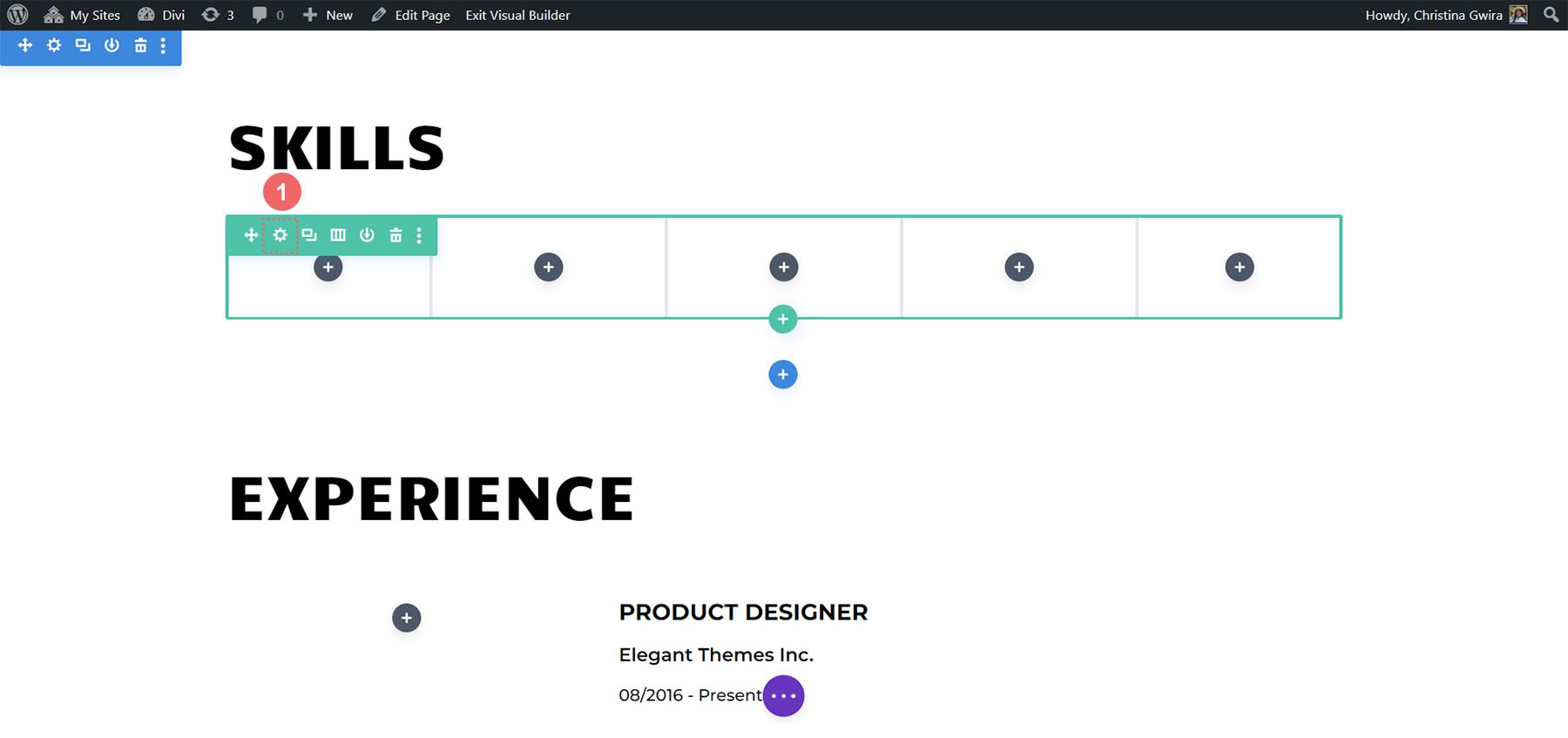
Task: Click the Edit Page link
Action: pyautogui.click(x=411, y=15)
